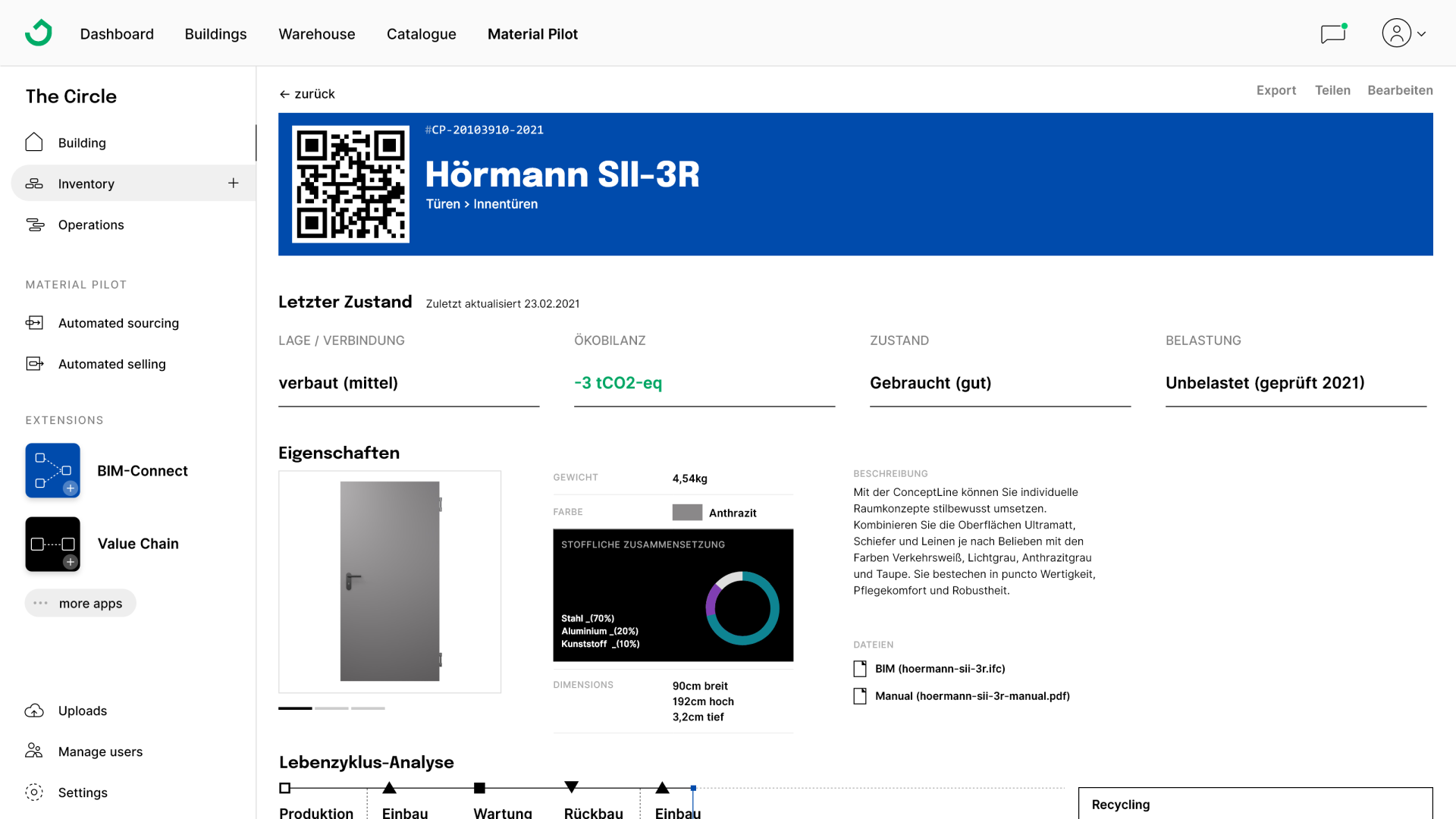Image resolution: width=1456 pixels, height=819 pixels.
Task: Switch to the Warehouse tab
Action: pyautogui.click(x=316, y=34)
